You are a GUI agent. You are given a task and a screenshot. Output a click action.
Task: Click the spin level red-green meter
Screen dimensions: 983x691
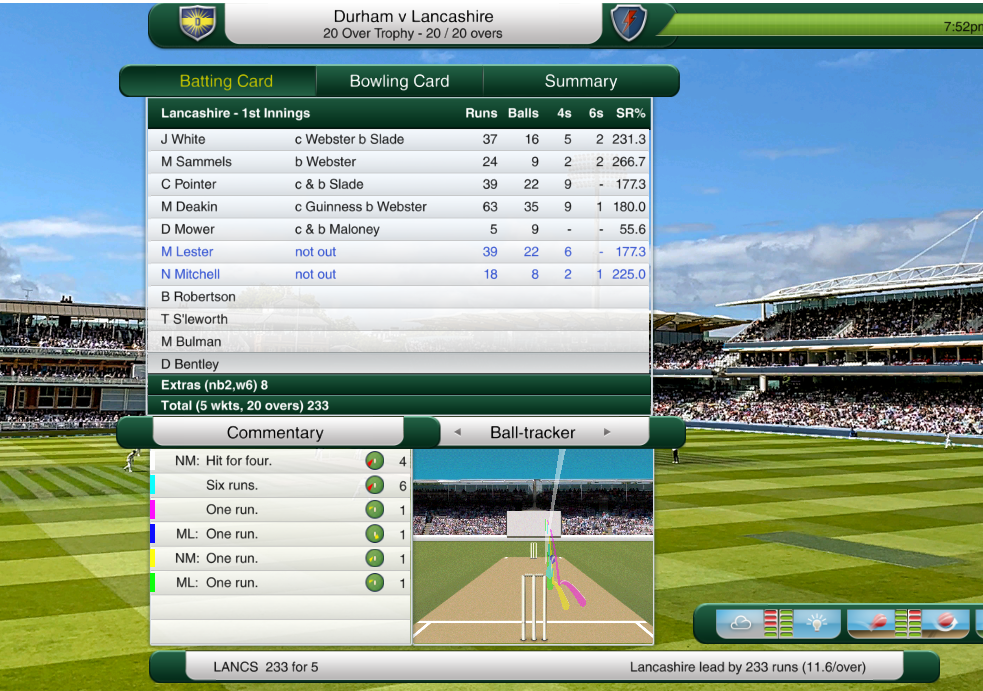(x=915, y=623)
